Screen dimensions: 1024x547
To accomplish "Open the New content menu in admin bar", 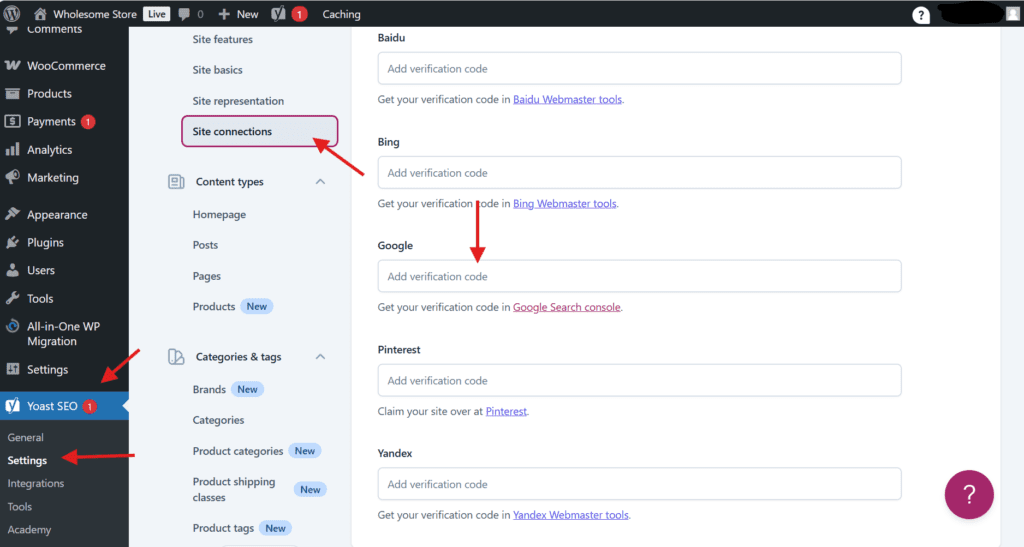I will click(238, 14).
